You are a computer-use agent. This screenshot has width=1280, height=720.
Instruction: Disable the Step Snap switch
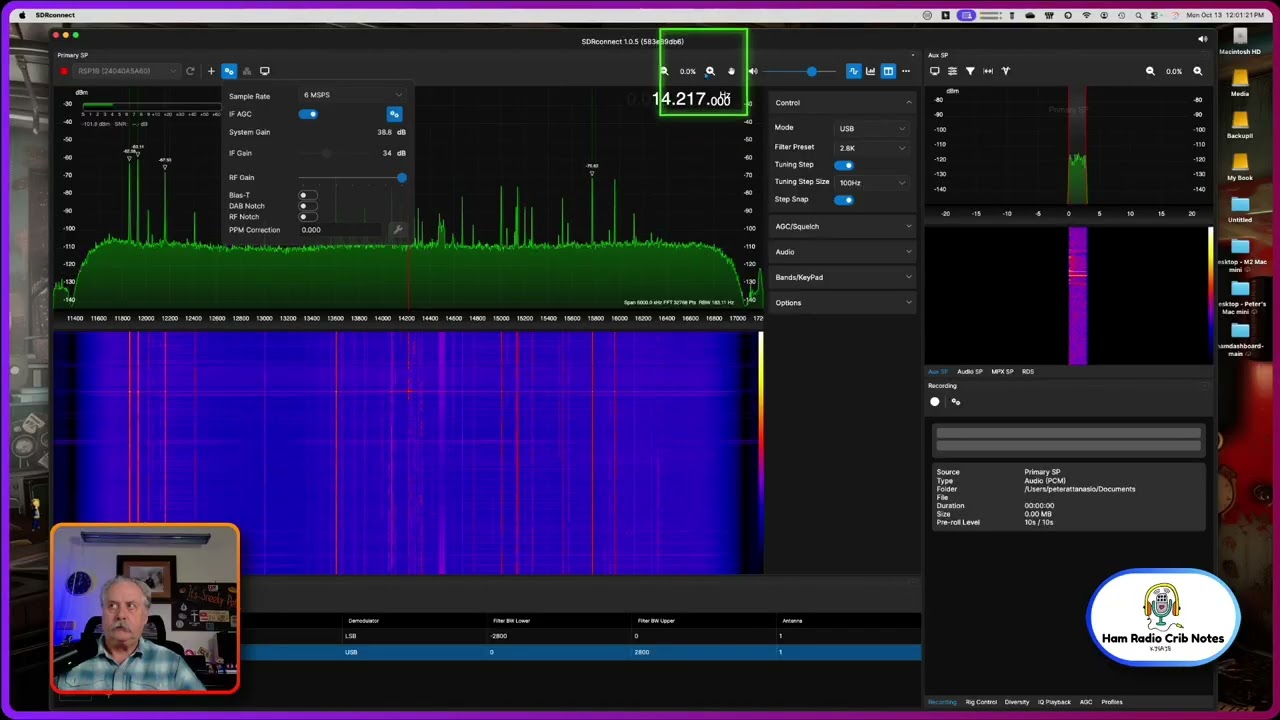click(x=845, y=200)
